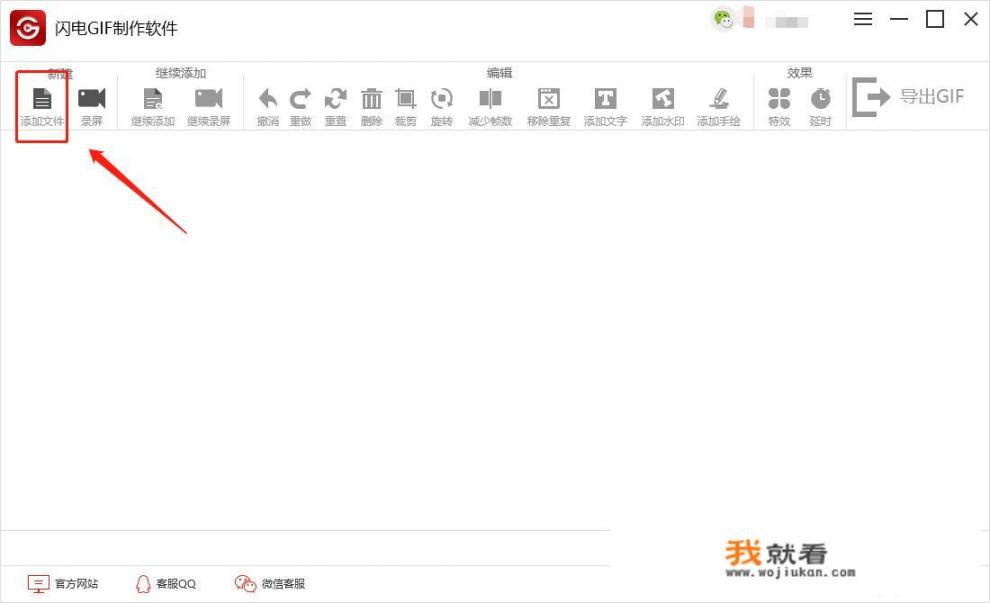Reset frames using 重置 icon
The width and height of the screenshot is (990, 603).
click(335, 99)
